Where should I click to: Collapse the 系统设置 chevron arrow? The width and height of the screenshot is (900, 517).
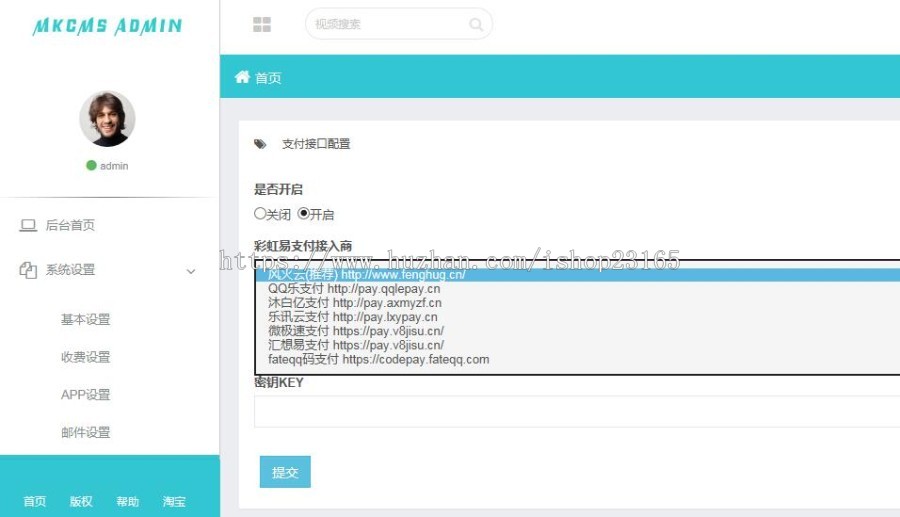coord(191,271)
